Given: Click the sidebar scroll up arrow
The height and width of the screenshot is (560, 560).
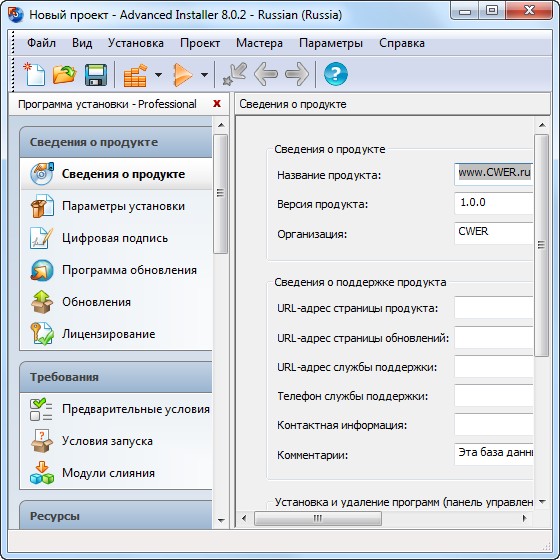Looking at the screenshot, I should [221, 125].
